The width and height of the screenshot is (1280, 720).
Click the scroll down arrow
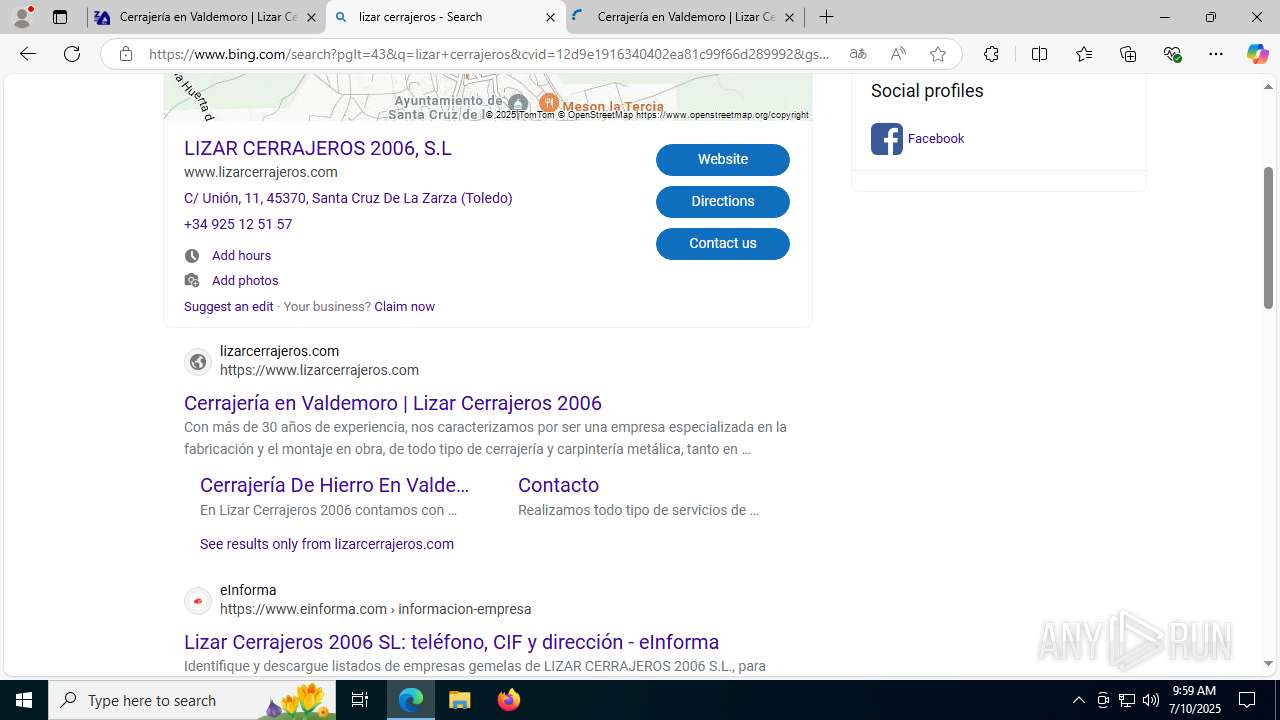(1268, 663)
